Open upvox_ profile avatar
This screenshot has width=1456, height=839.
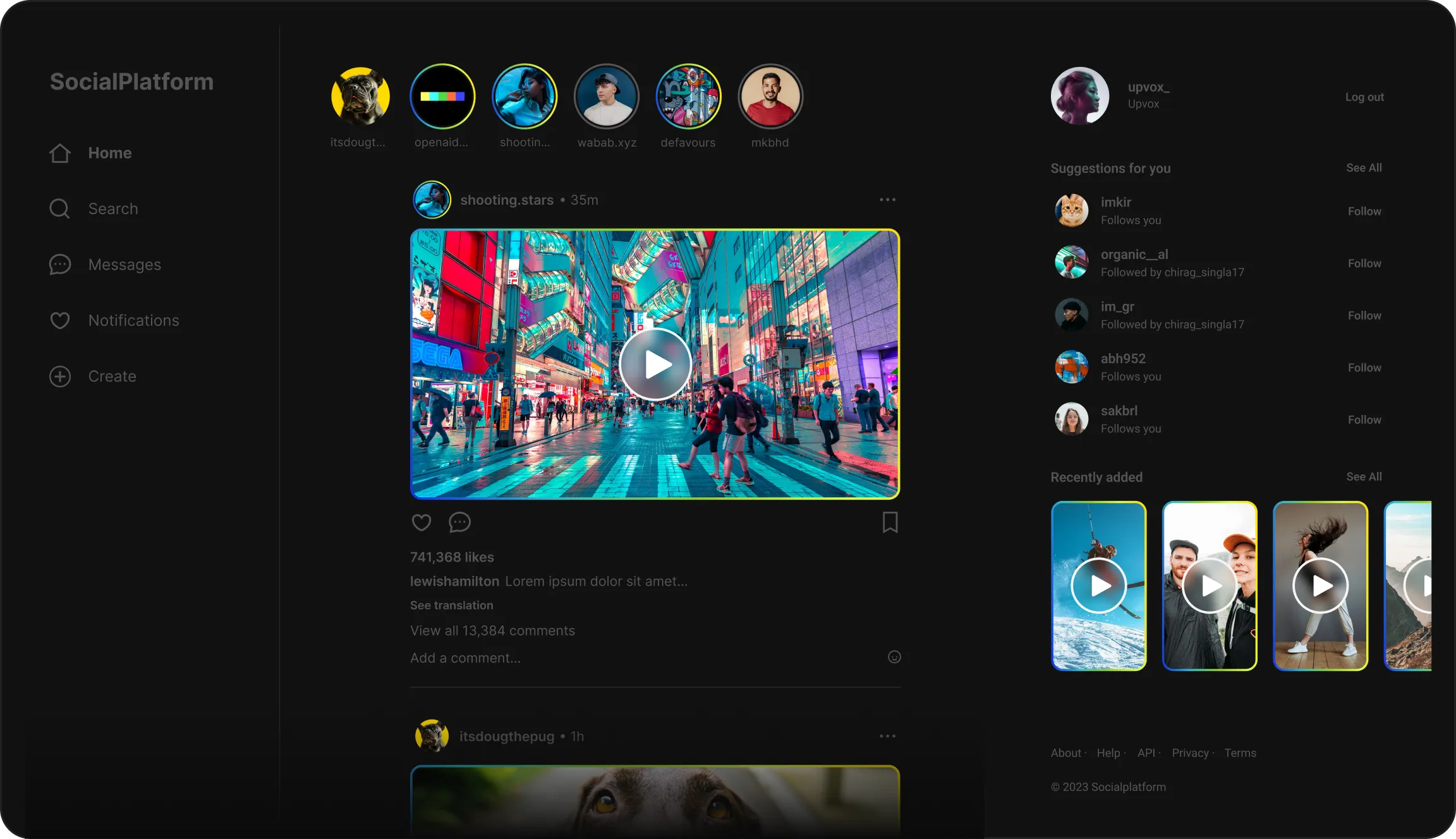1079,96
